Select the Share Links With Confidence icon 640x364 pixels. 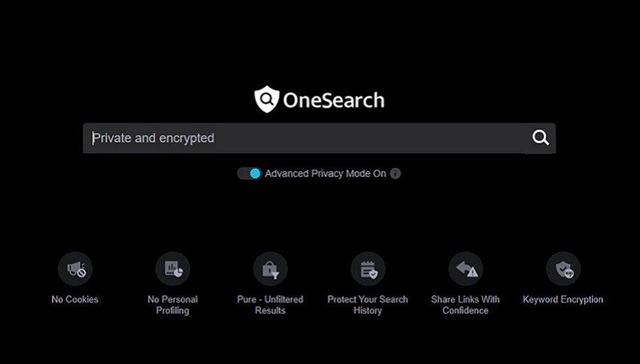[465, 269]
